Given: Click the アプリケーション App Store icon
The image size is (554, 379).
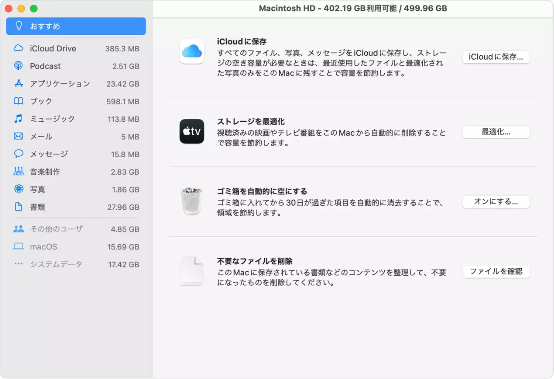Looking at the screenshot, I should coord(18,83).
